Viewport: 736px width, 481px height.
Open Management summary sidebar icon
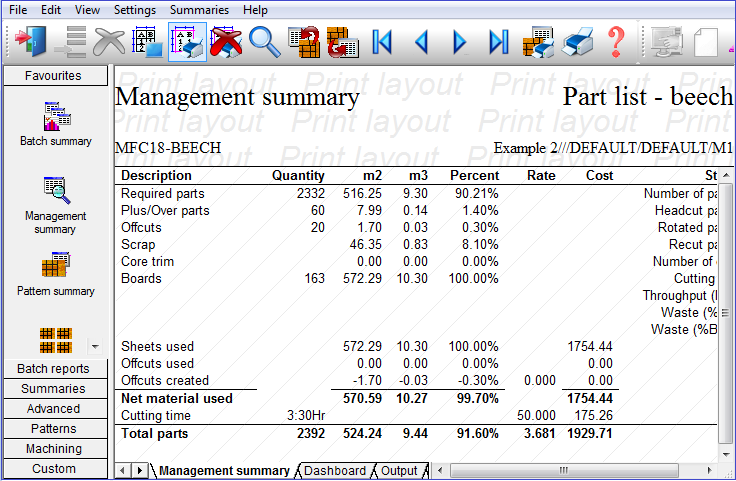point(56,206)
